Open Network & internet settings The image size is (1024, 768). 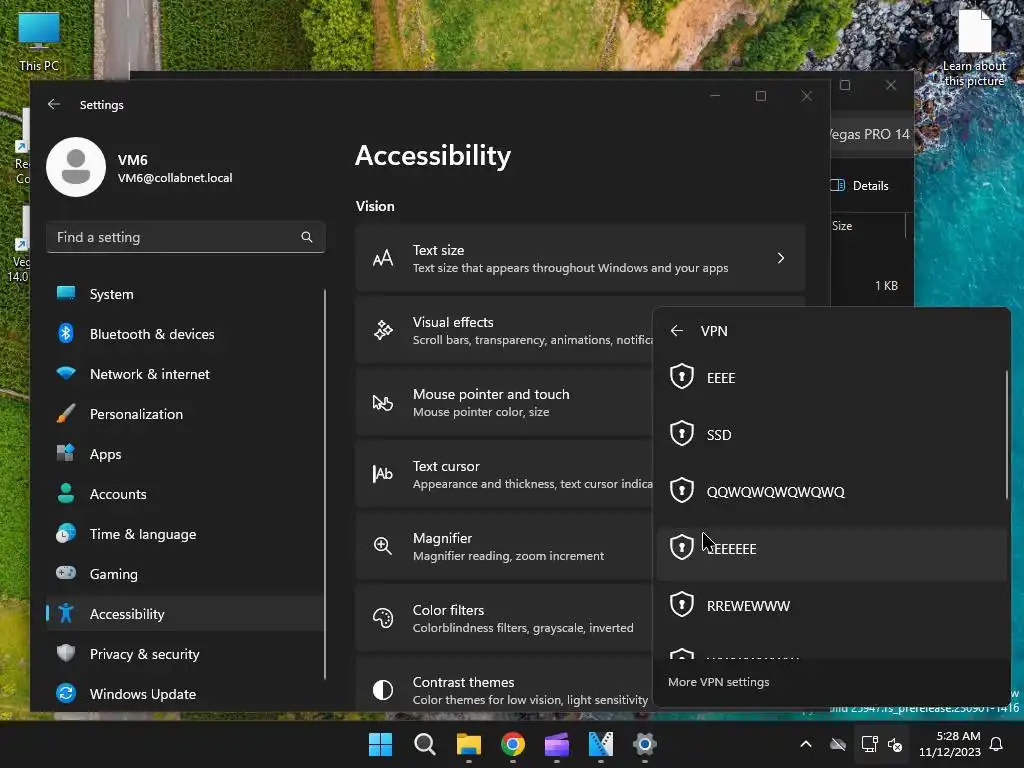(185, 374)
